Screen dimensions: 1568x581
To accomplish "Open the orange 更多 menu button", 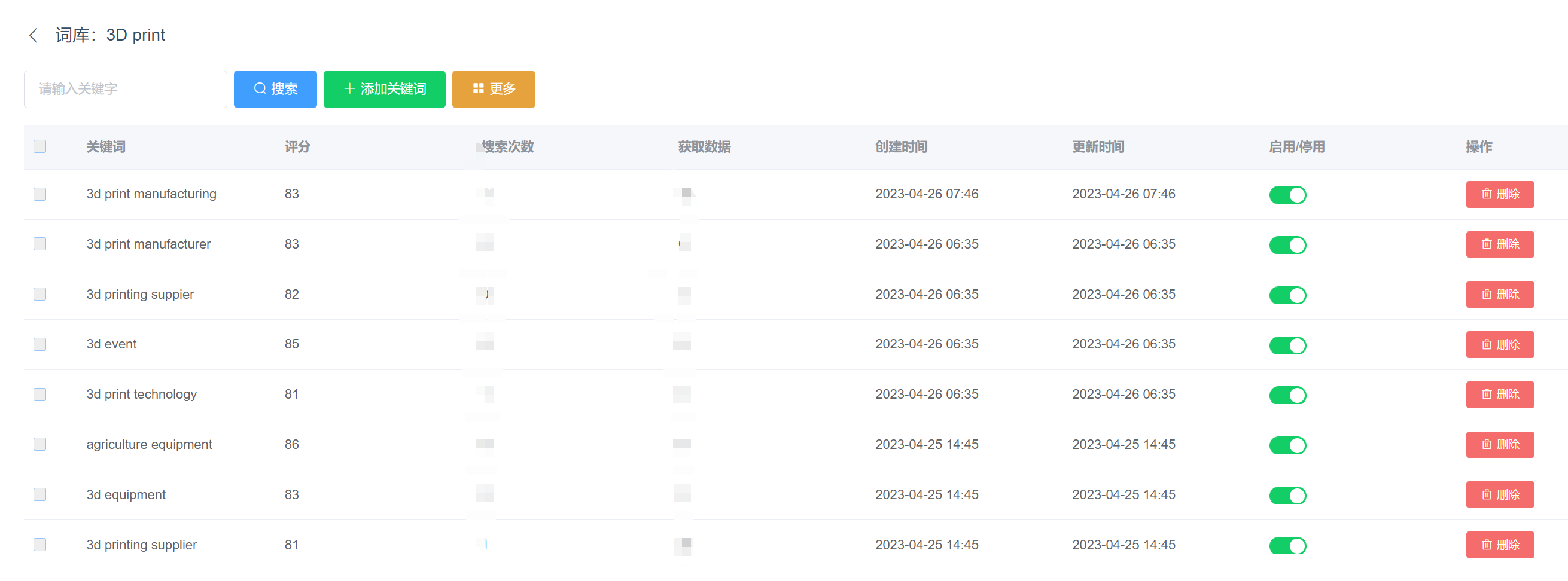I will pyautogui.click(x=494, y=90).
